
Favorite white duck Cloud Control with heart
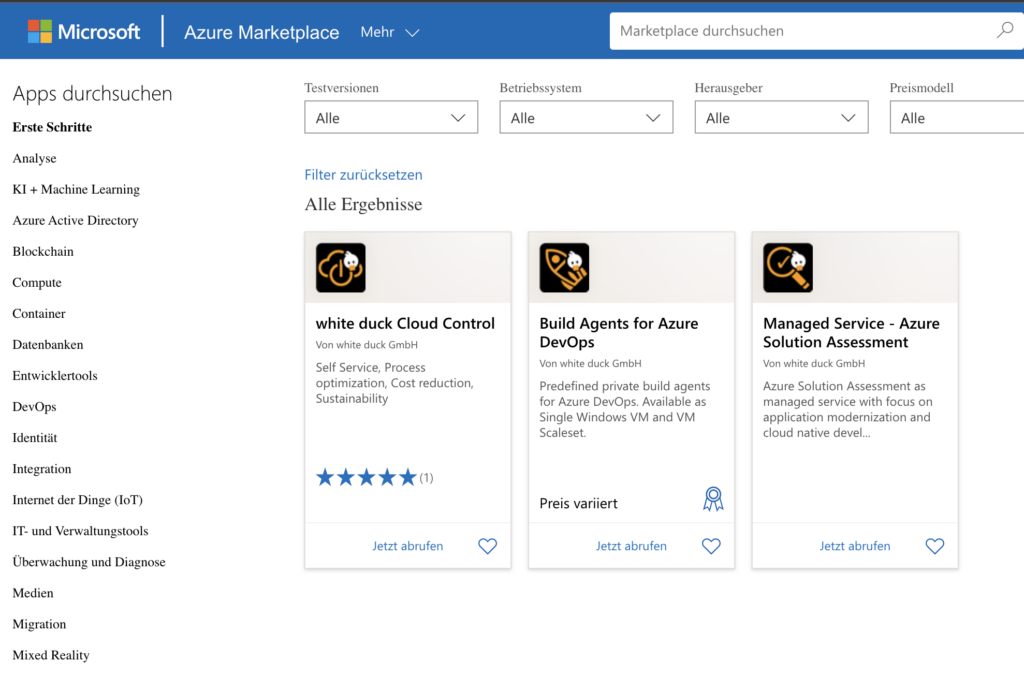pos(487,546)
